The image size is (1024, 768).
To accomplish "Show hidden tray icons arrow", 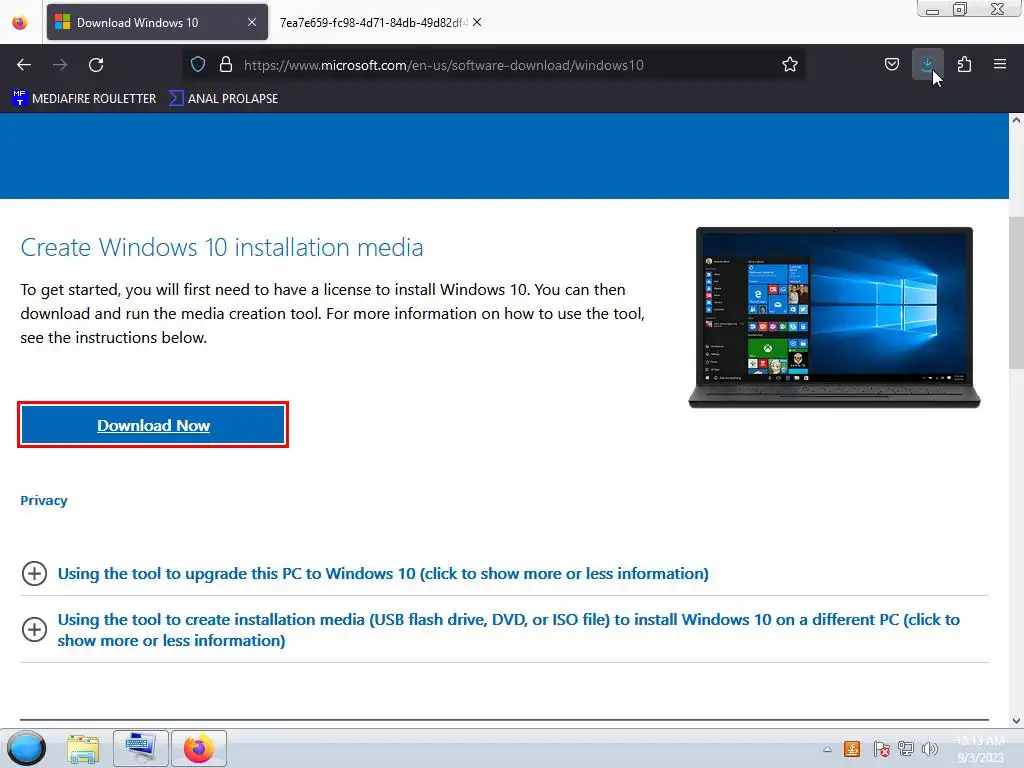I will (827, 749).
